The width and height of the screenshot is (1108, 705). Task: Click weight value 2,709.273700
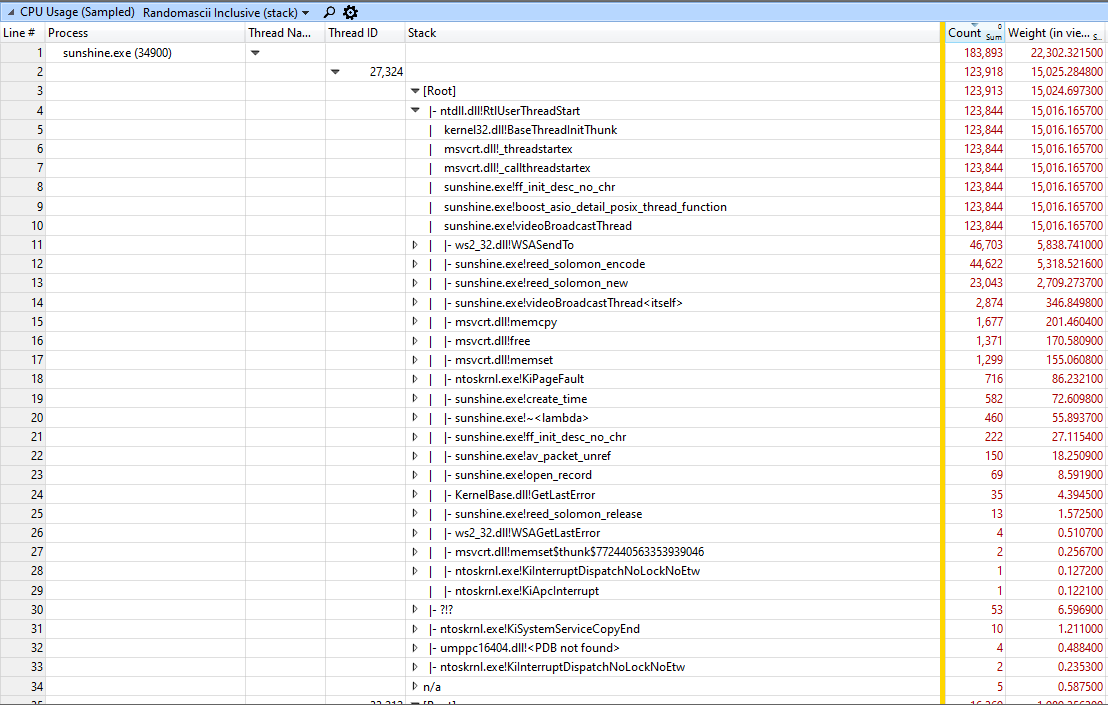click(1070, 283)
